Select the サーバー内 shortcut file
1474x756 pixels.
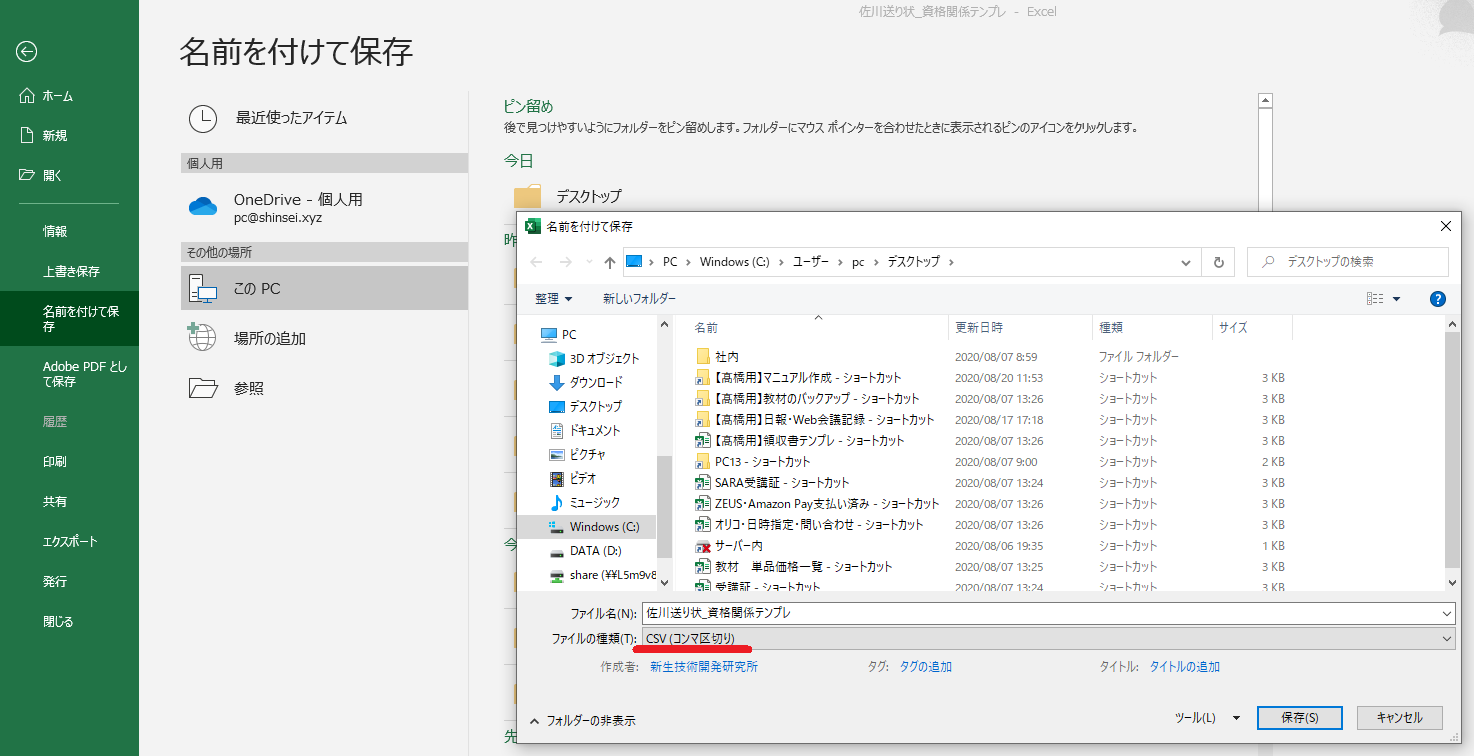tap(738, 546)
